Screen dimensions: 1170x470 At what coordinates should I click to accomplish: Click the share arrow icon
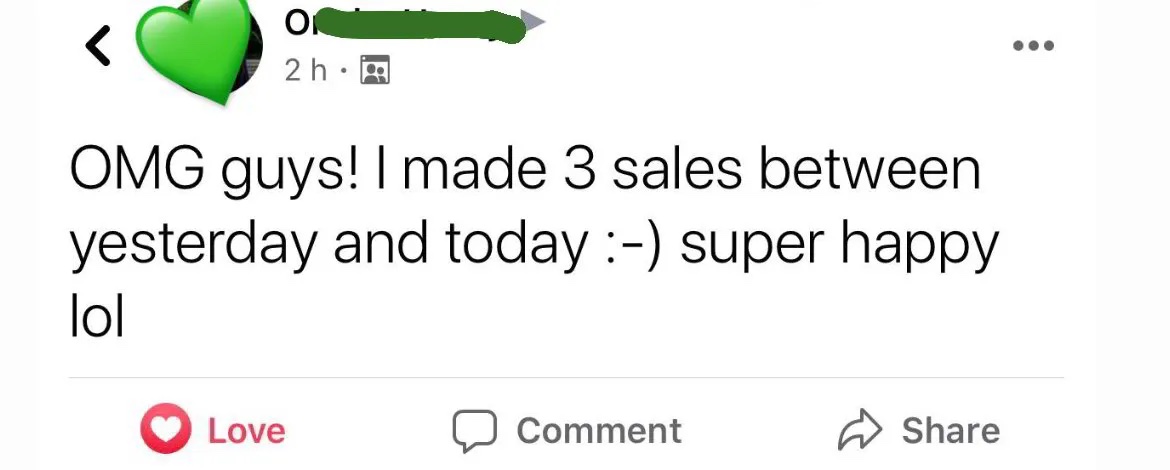(858, 430)
